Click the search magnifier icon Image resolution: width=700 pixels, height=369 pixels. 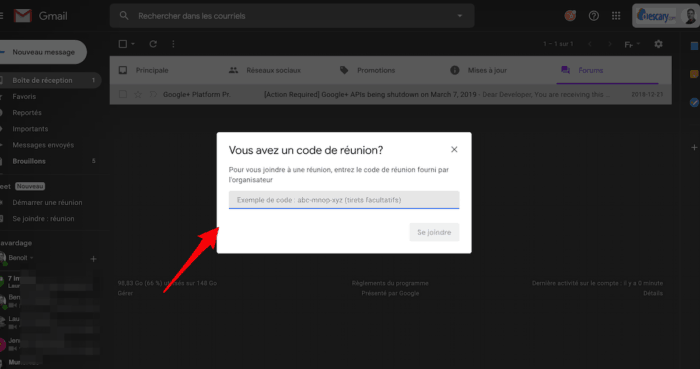point(124,16)
